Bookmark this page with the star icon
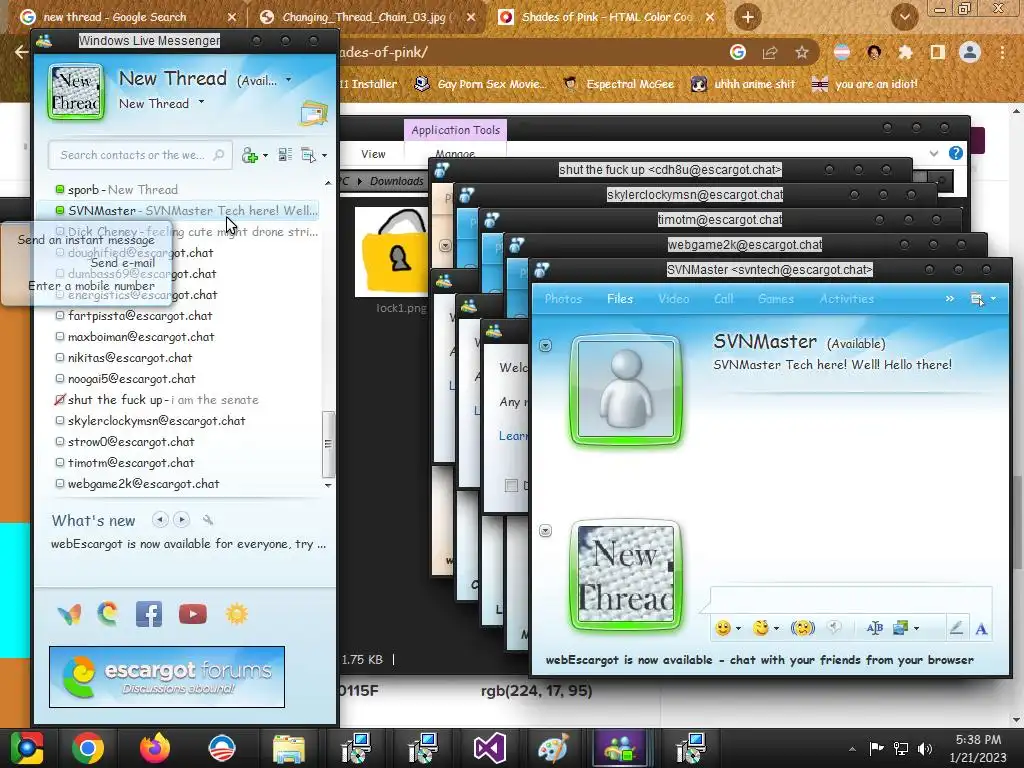The image size is (1024, 768). point(802,52)
